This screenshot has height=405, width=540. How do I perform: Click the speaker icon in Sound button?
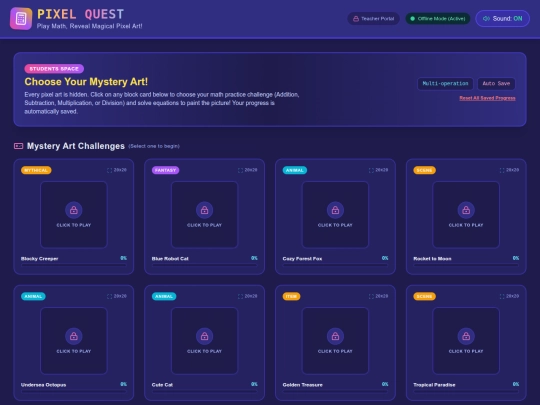coord(486,19)
